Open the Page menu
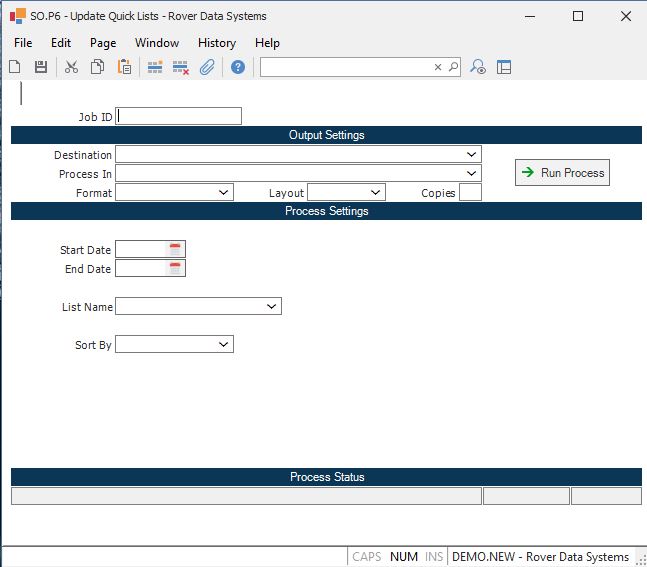 [103, 43]
